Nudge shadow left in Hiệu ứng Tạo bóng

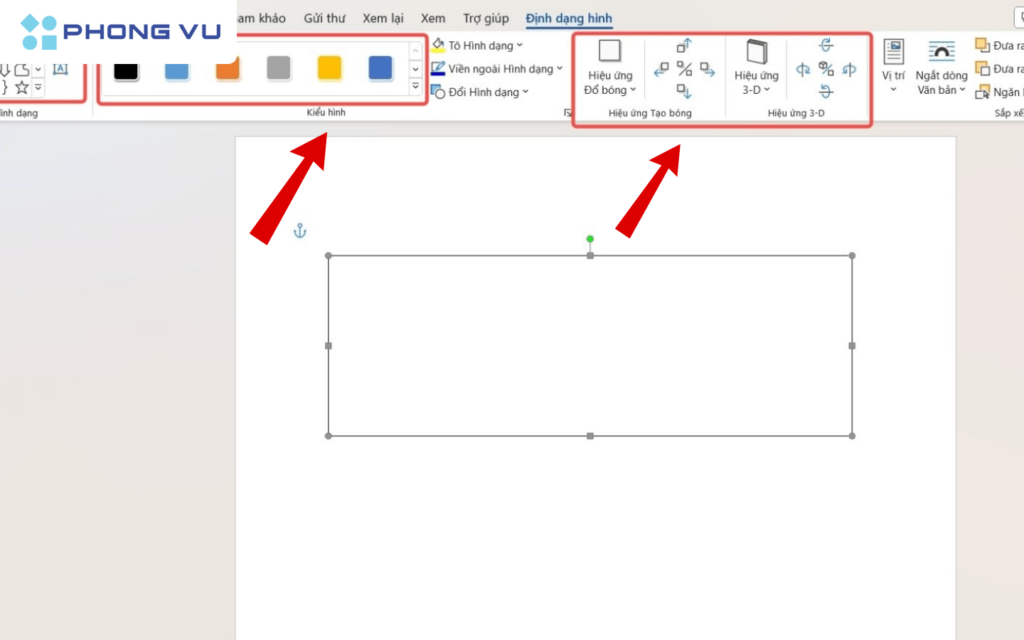coord(661,69)
